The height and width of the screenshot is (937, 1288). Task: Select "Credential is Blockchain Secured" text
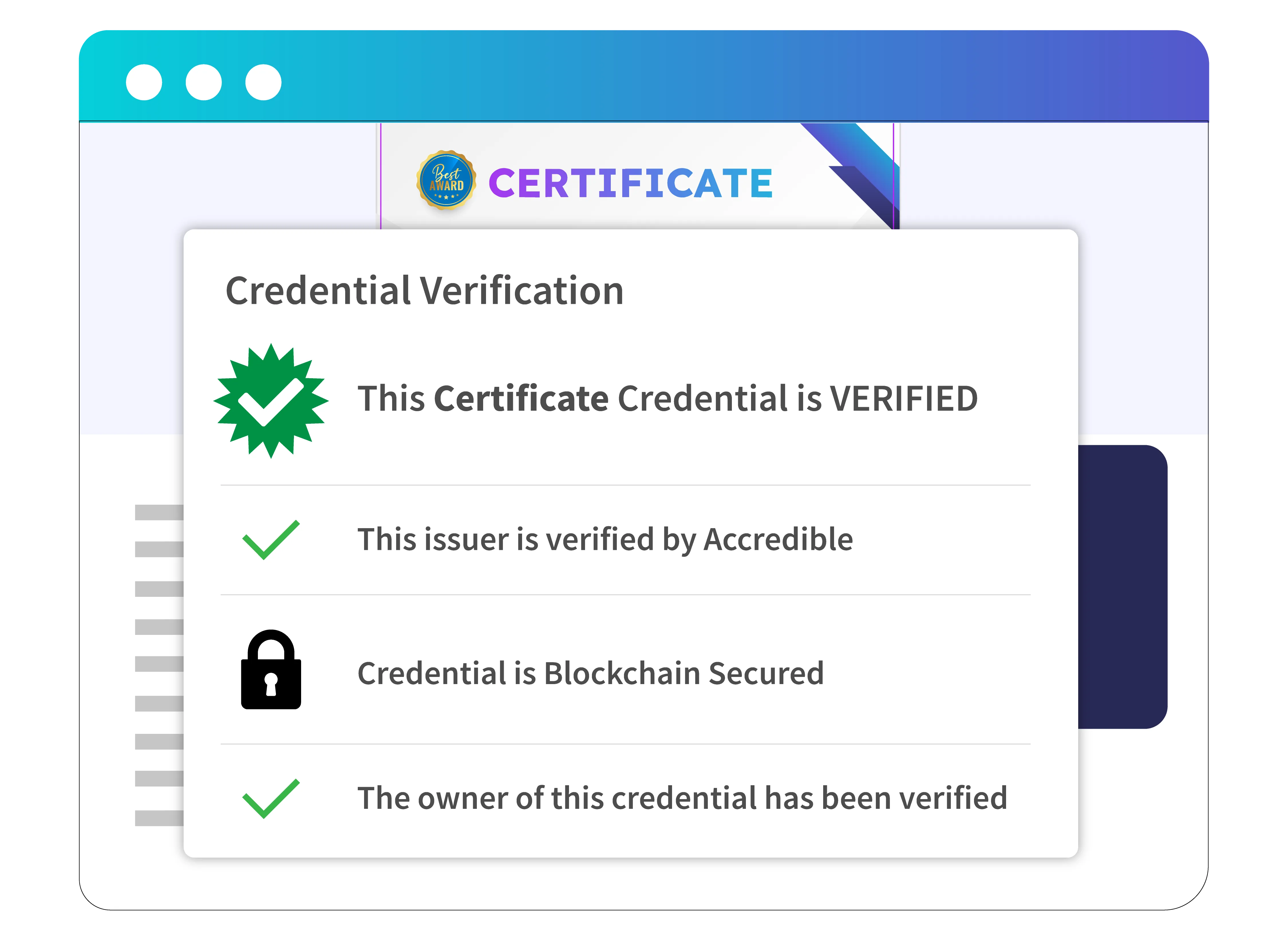[590, 673]
